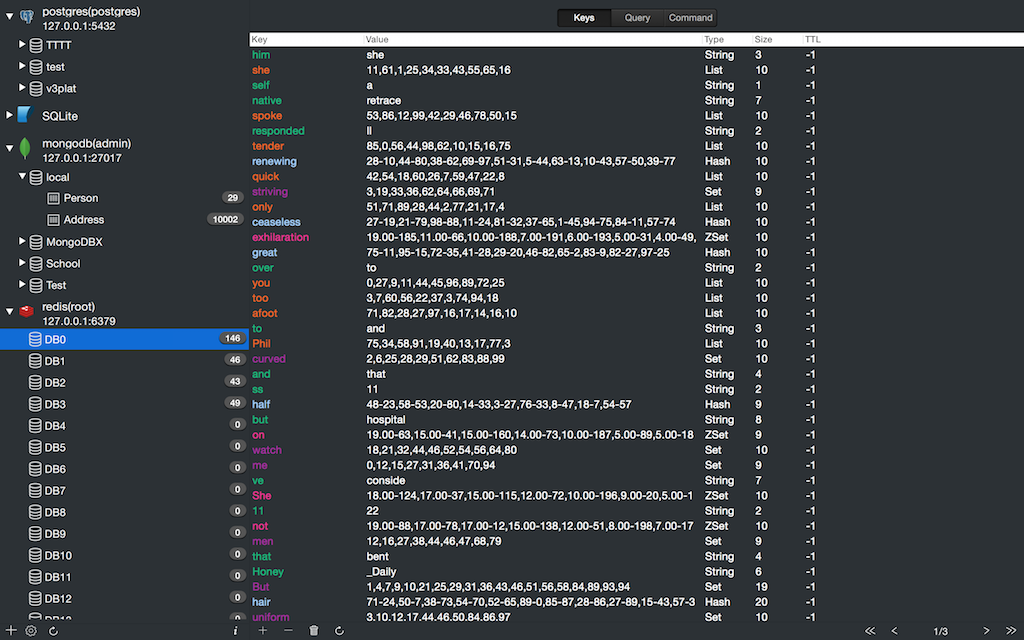Jump to the last page of keys

(x=1010, y=631)
